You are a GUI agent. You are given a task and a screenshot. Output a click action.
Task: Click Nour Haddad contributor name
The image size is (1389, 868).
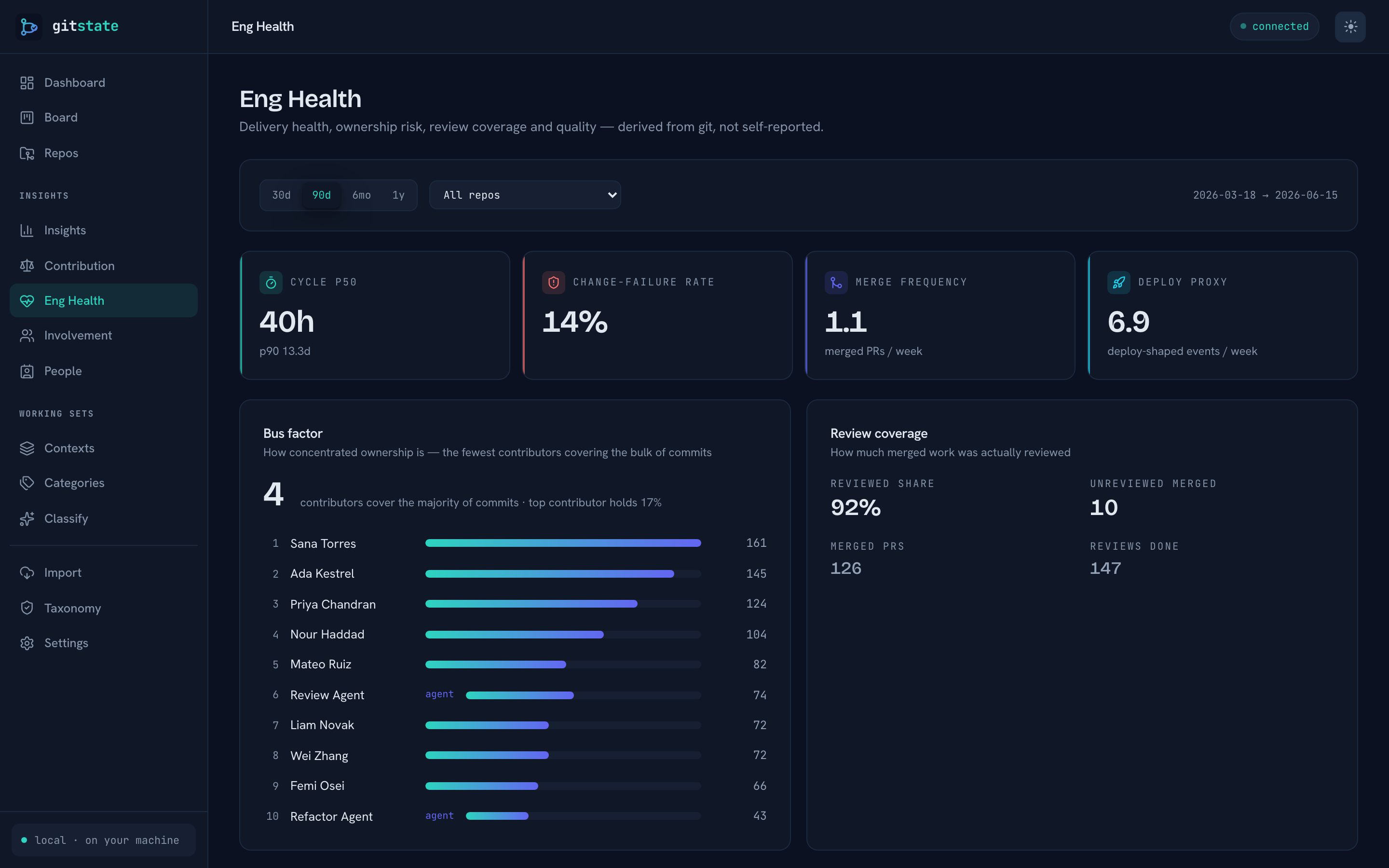point(327,634)
